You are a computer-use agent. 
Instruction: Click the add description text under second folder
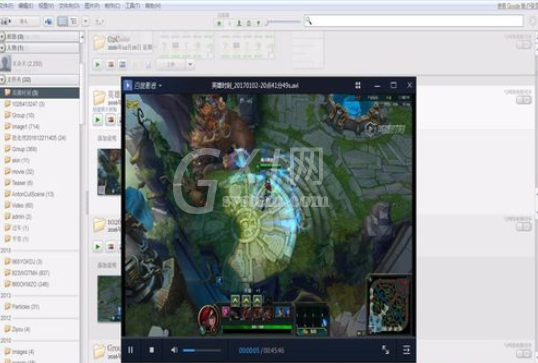[107, 138]
